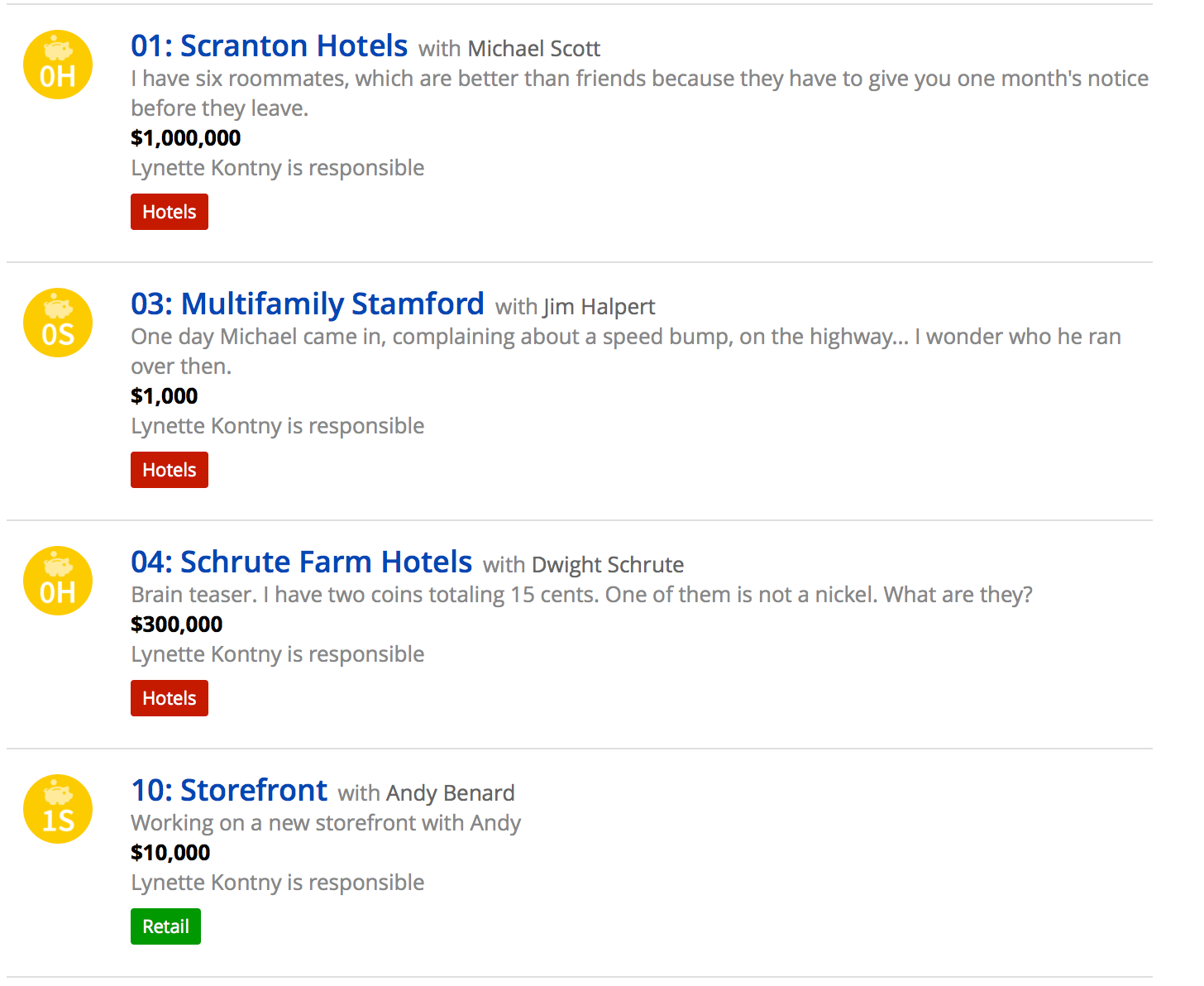The height and width of the screenshot is (986, 1204).
Task: View contact Jim Halpert
Action: coord(599,307)
